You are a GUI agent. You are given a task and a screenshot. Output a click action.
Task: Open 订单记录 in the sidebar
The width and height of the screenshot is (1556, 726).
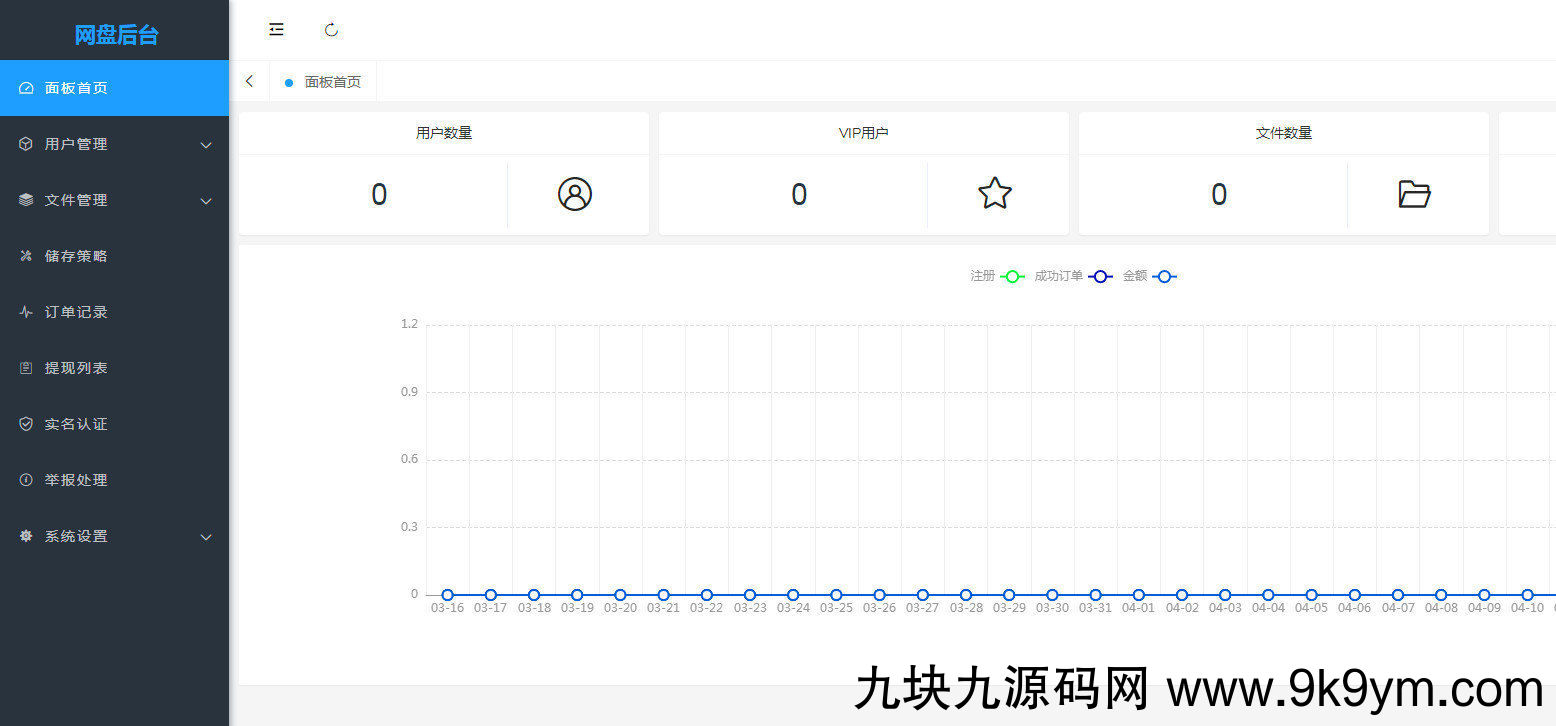tap(76, 312)
